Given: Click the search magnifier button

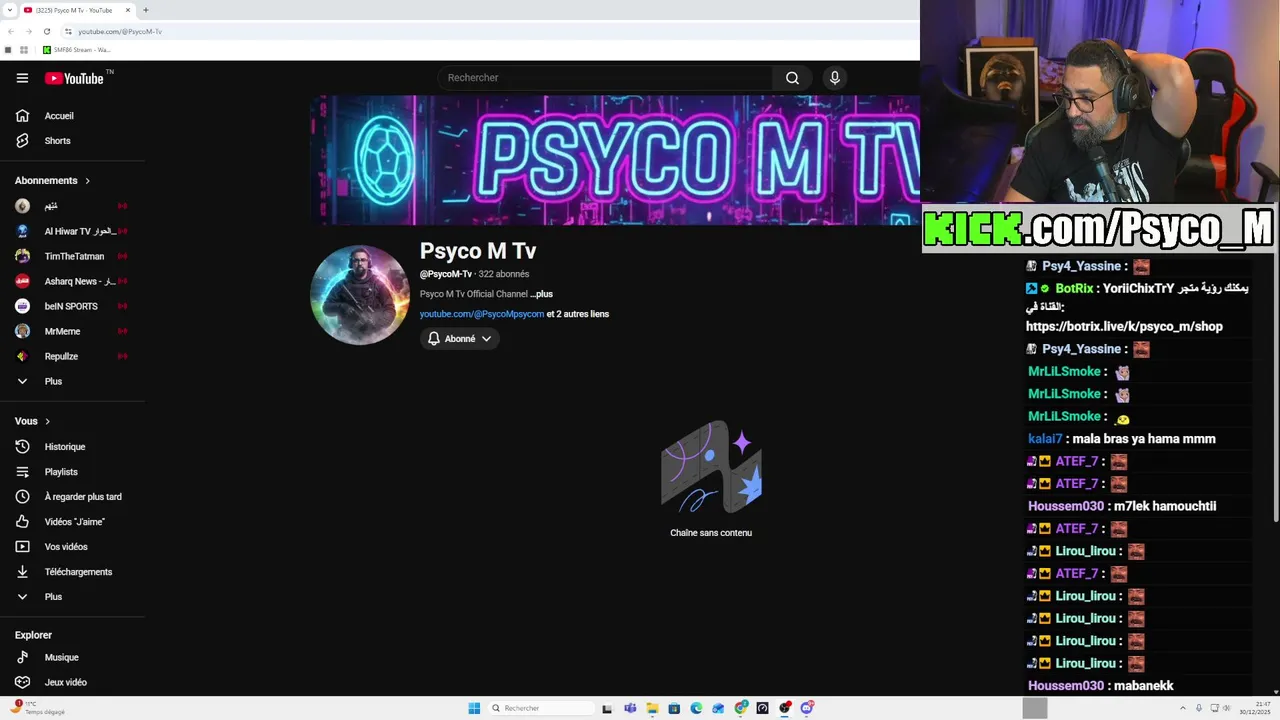Looking at the screenshot, I should pos(792,78).
